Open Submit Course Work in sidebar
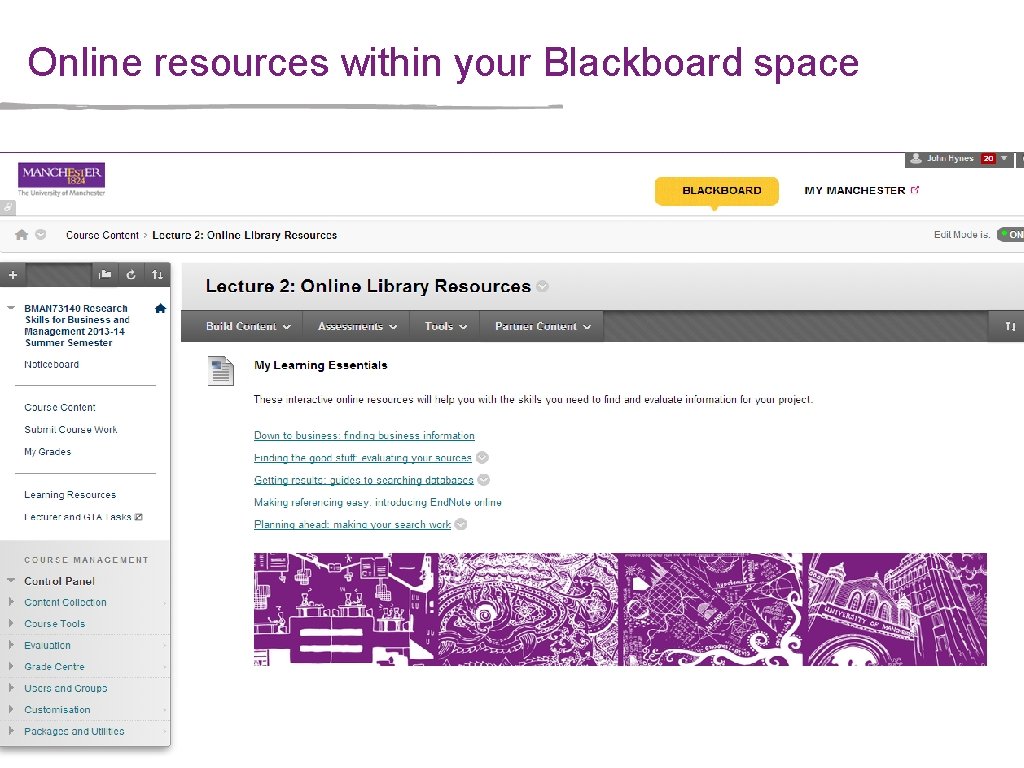Viewport: 1024px width, 768px height. (x=71, y=430)
